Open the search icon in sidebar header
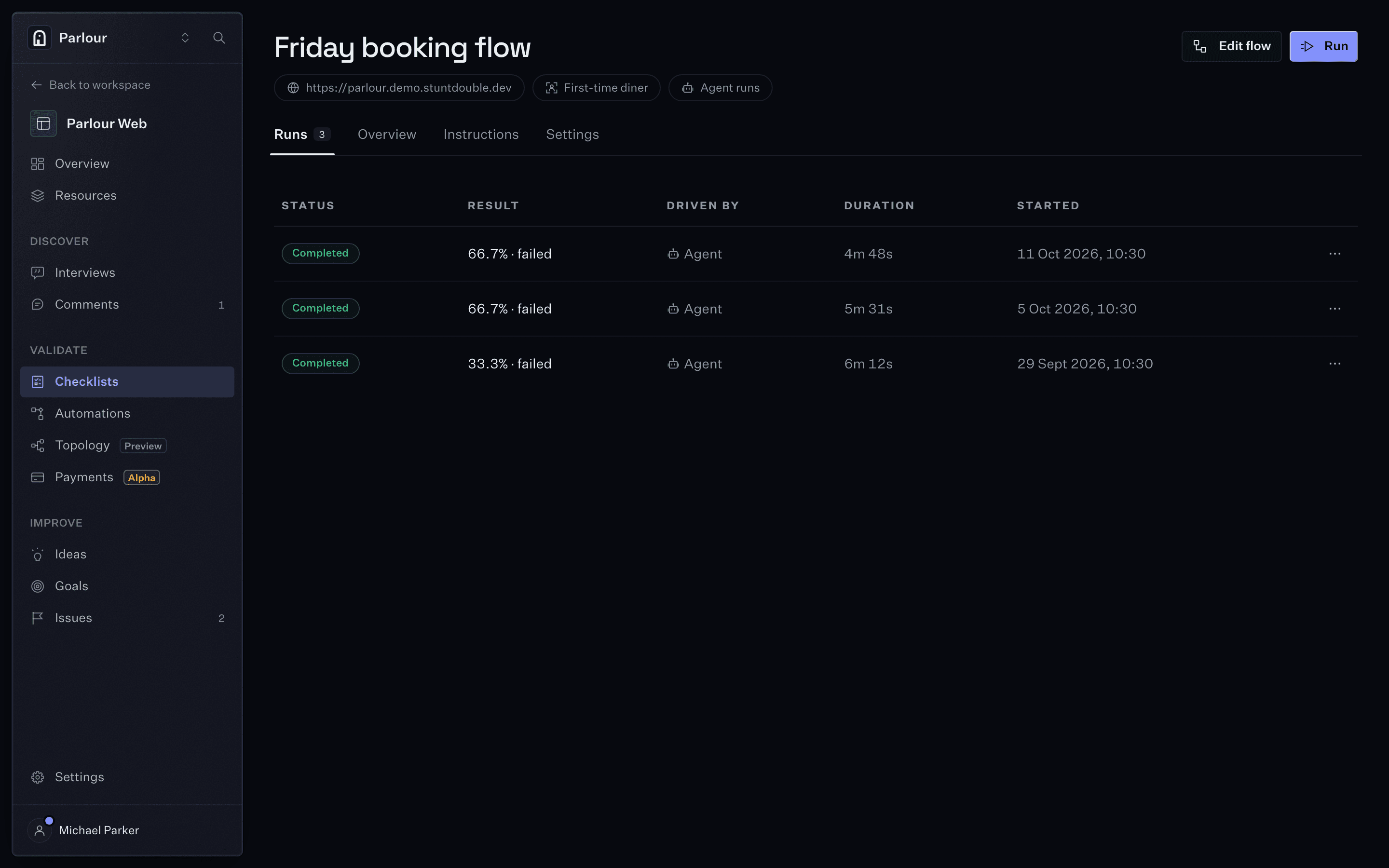Viewport: 1389px width, 868px height. [218, 38]
